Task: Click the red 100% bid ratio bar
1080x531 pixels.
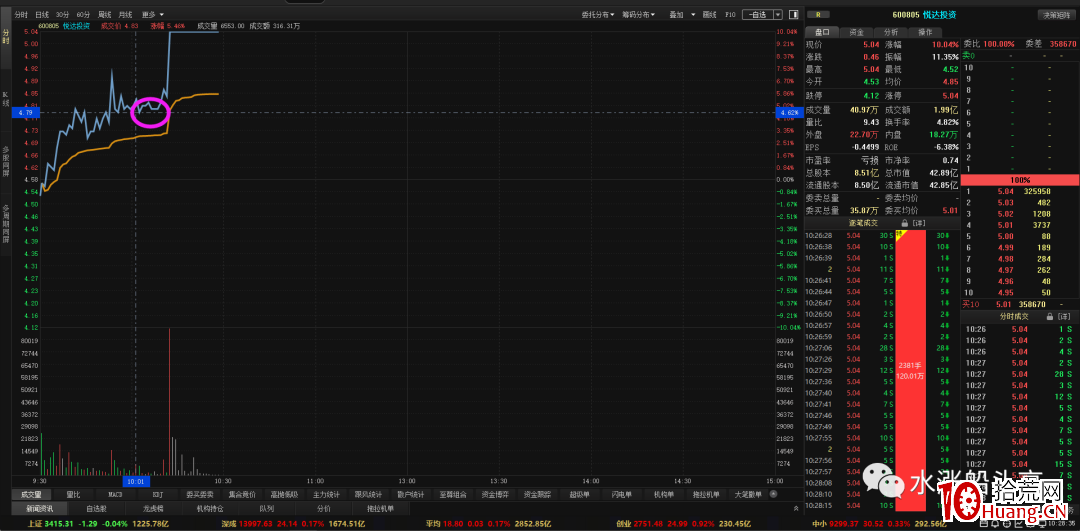Action: pos(1019,180)
